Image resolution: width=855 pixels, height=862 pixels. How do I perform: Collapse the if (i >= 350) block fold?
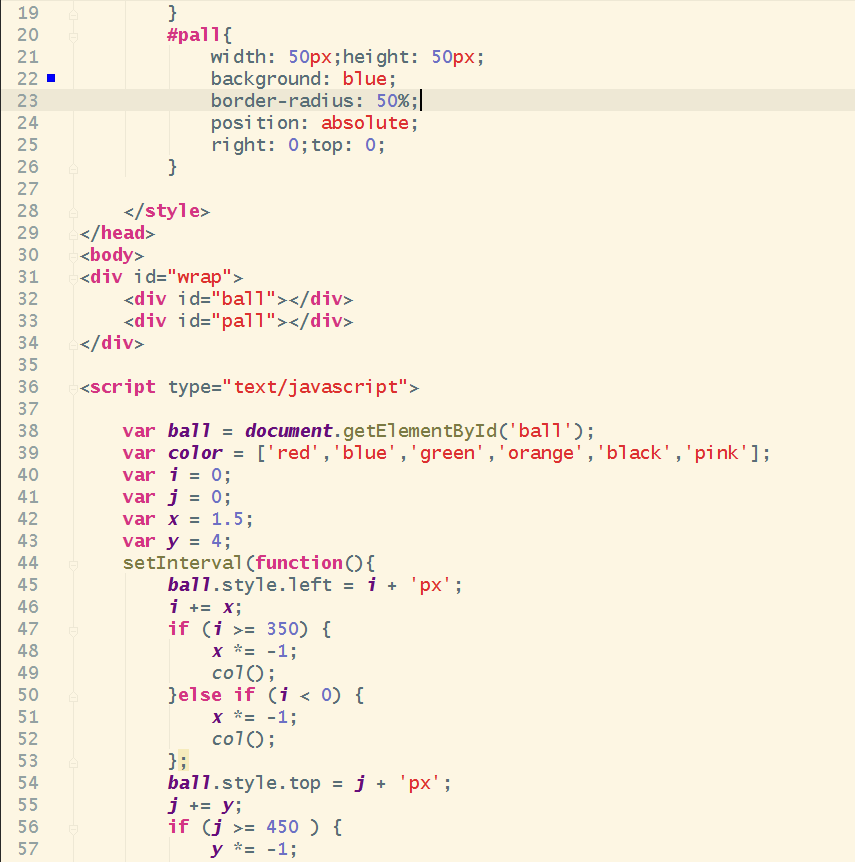click(x=73, y=631)
